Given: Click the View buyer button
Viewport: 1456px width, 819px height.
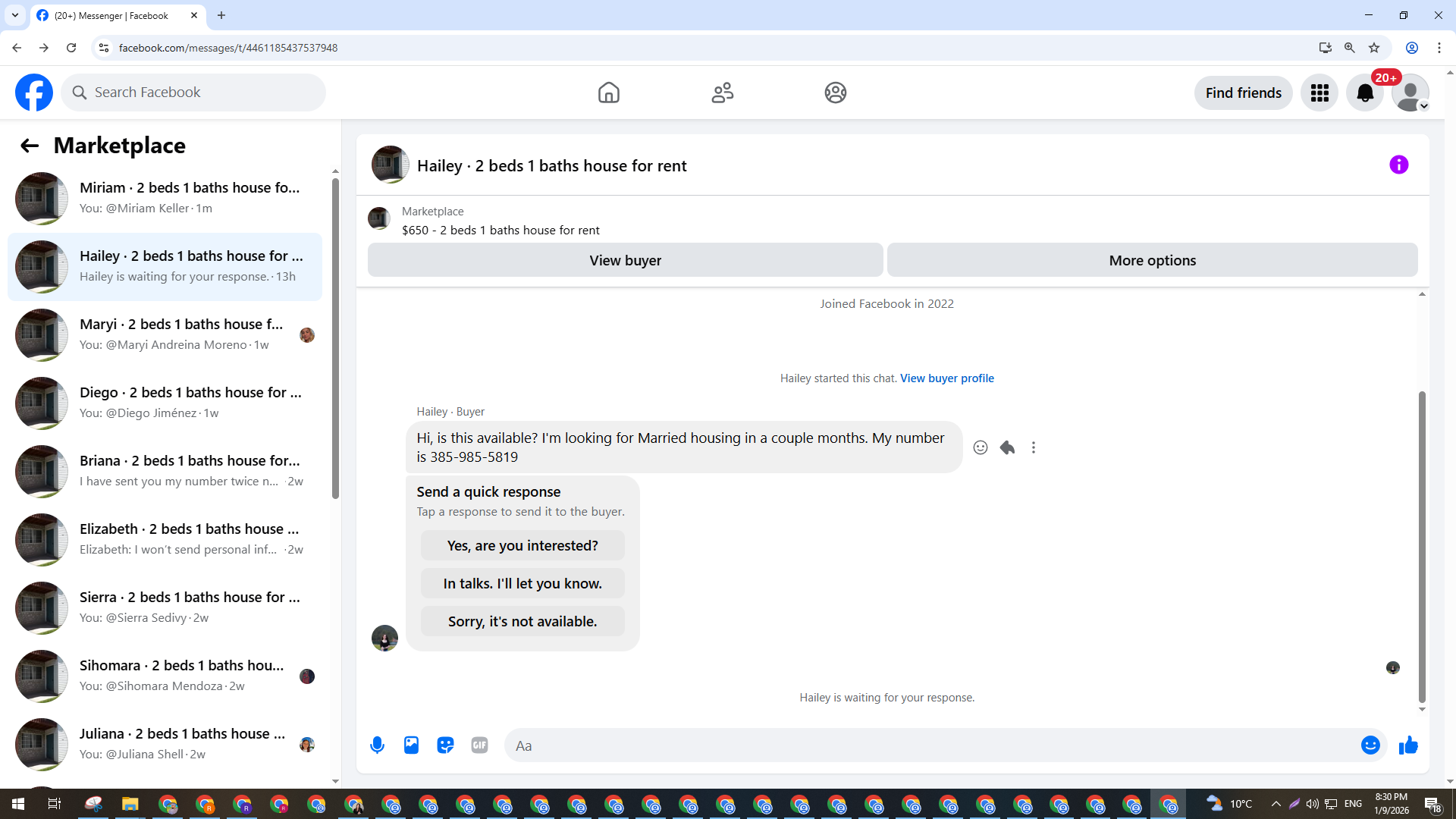Looking at the screenshot, I should click(x=625, y=260).
